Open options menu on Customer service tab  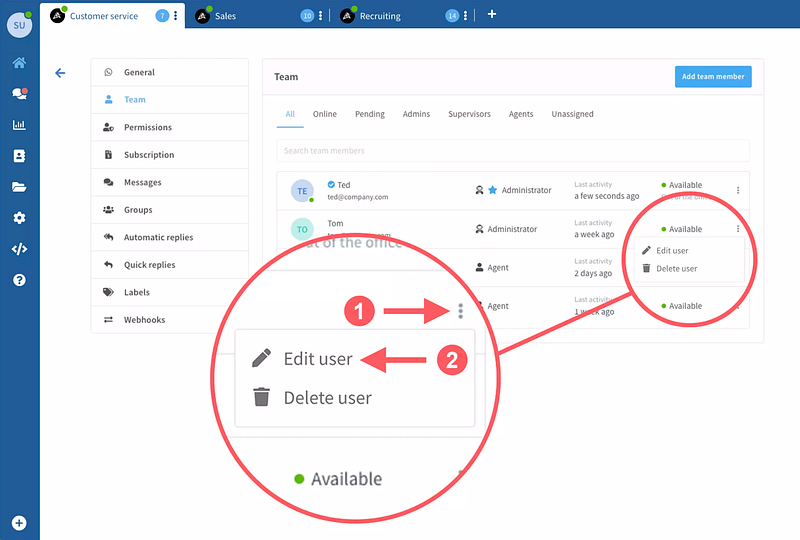click(176, 16)
